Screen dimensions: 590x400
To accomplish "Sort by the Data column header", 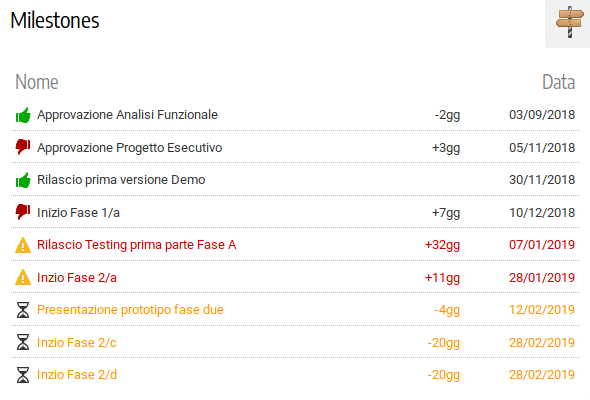I will (558, 82).
